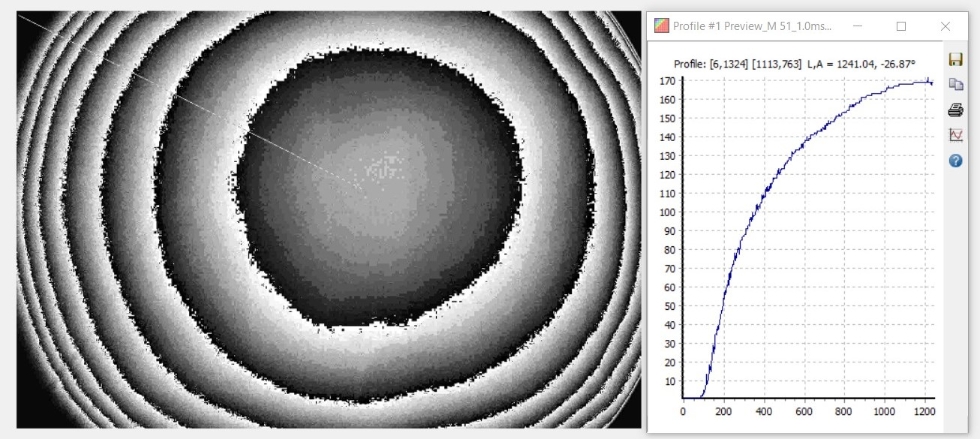Copy the profile plot to clipboard
This screenshot has width=980, height=439.
coord(955,84)
